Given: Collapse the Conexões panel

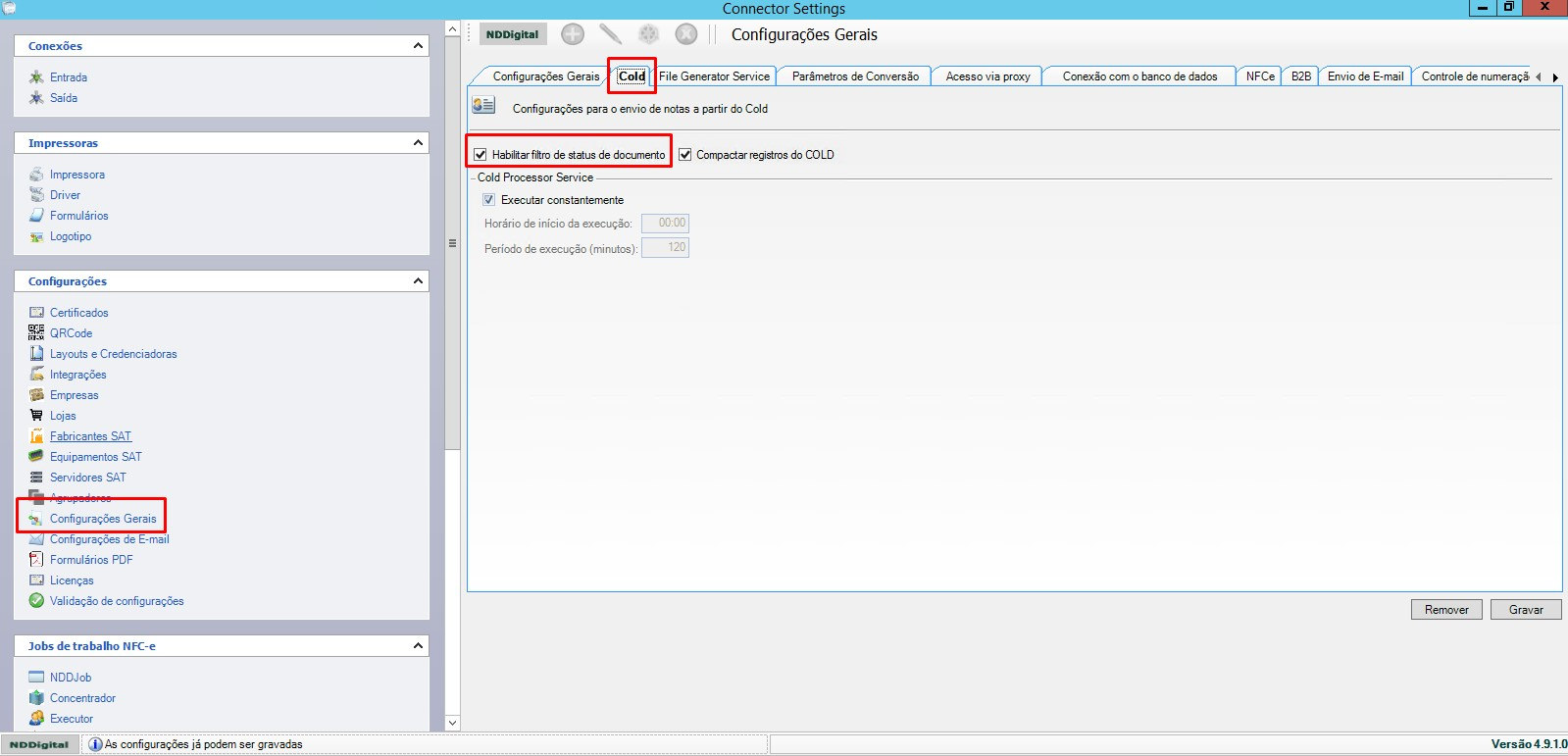Looking at the screenshot, I should [418, 46].
